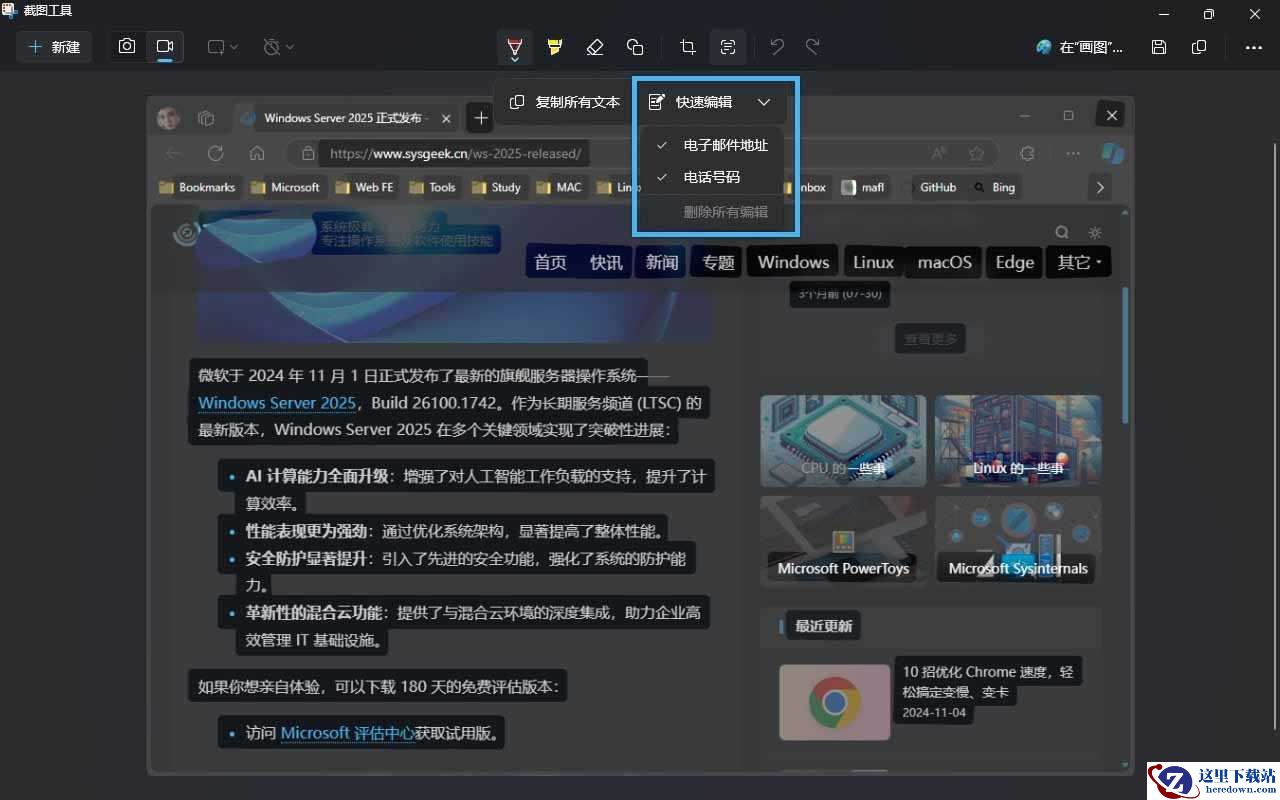Click the extensions puzzle icon in the capture

click(1026, 153)
